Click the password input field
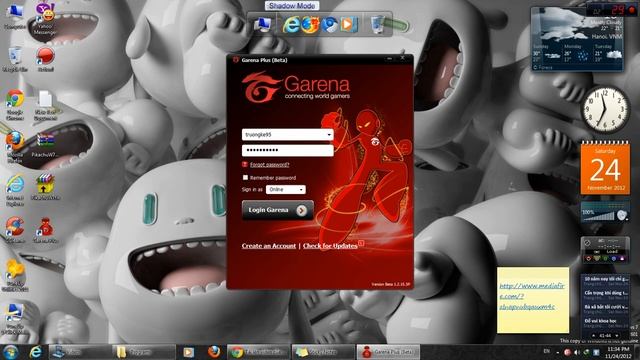The image size is (640, 360). (x=287, y=150)
